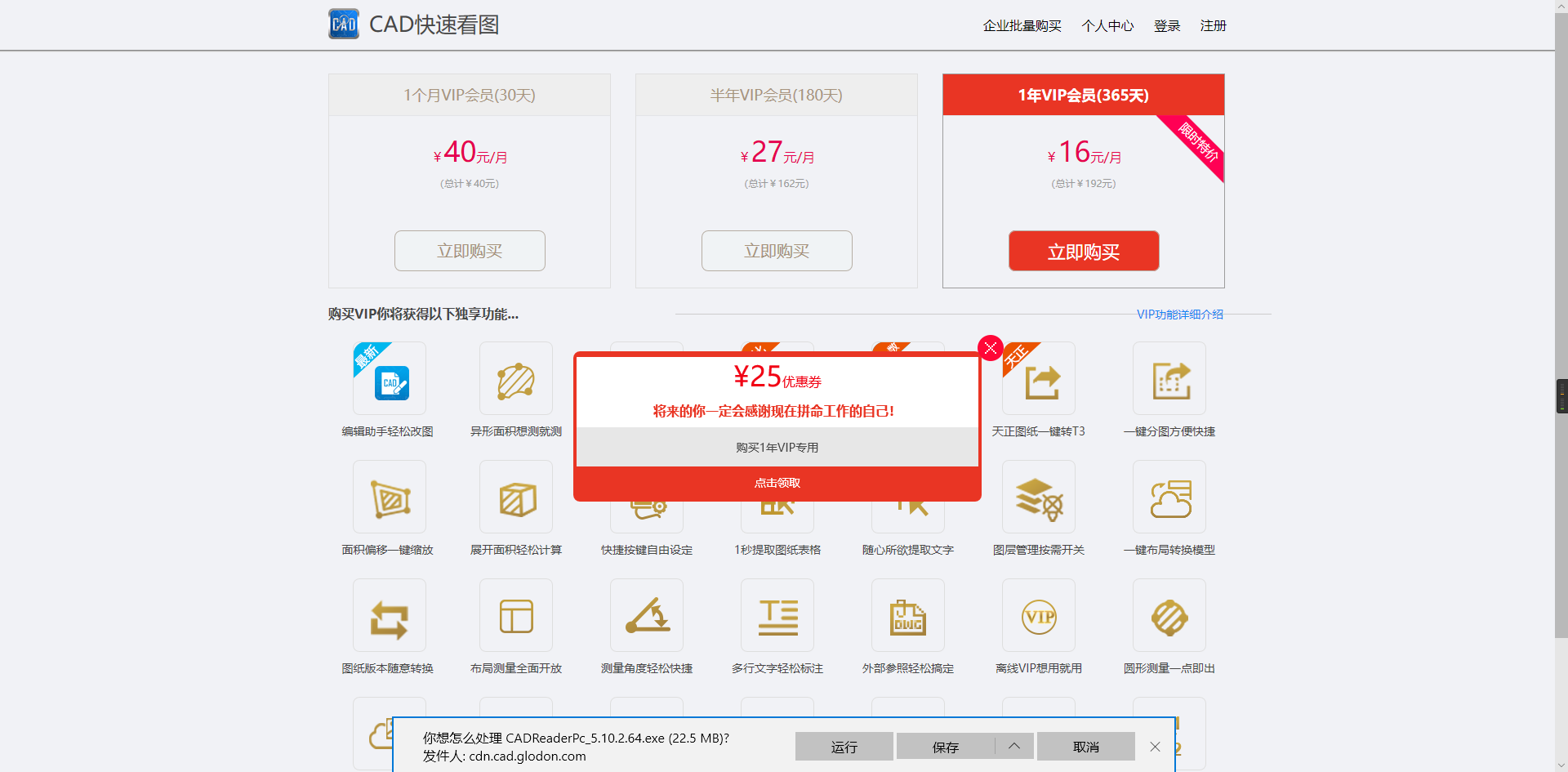
Task: Click the scroll down arrow
Action: pos(1561,765)
